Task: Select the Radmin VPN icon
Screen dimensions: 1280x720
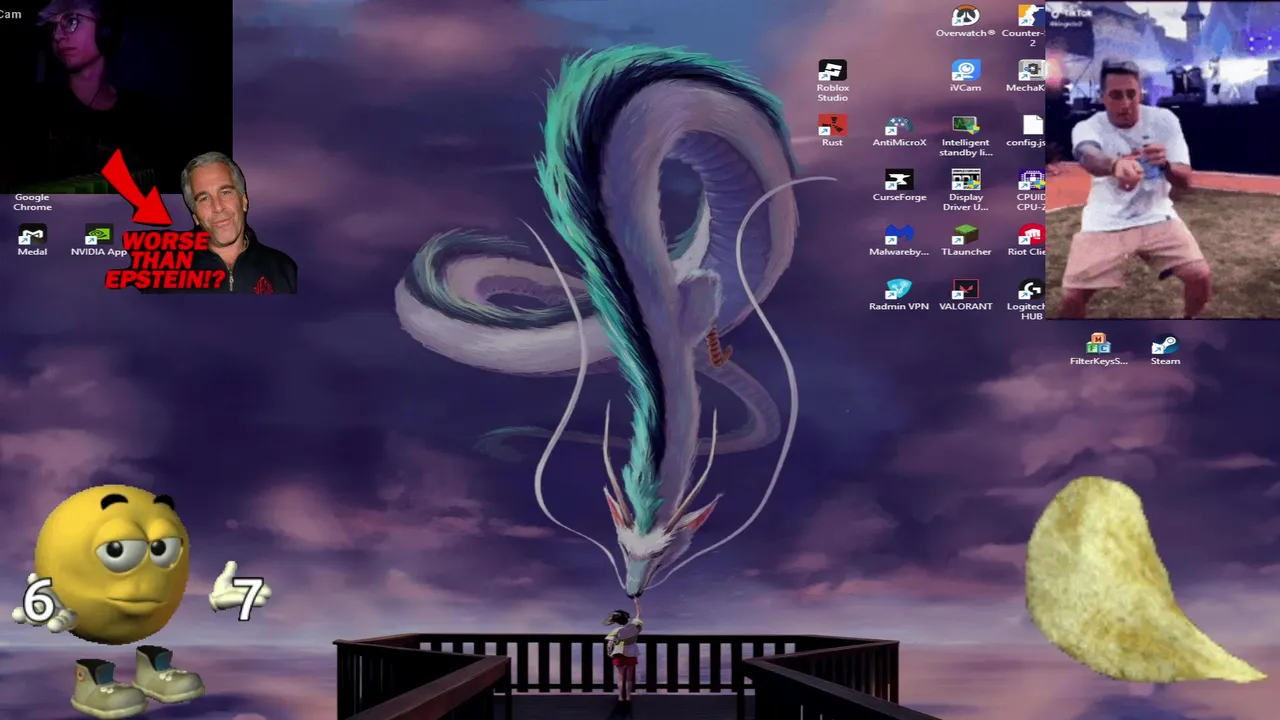Action: click(x=899, y=295)
